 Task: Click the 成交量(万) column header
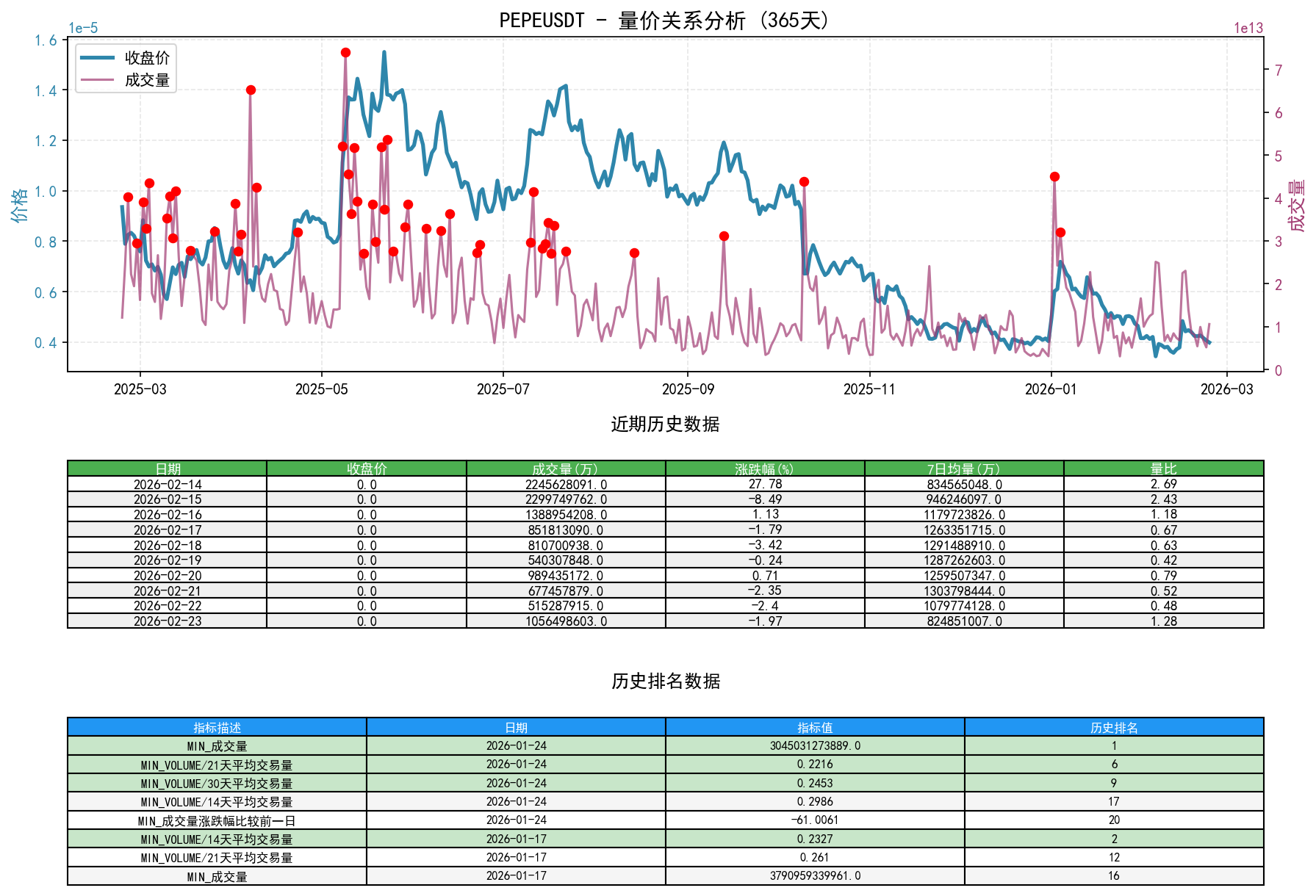[564, 466]
